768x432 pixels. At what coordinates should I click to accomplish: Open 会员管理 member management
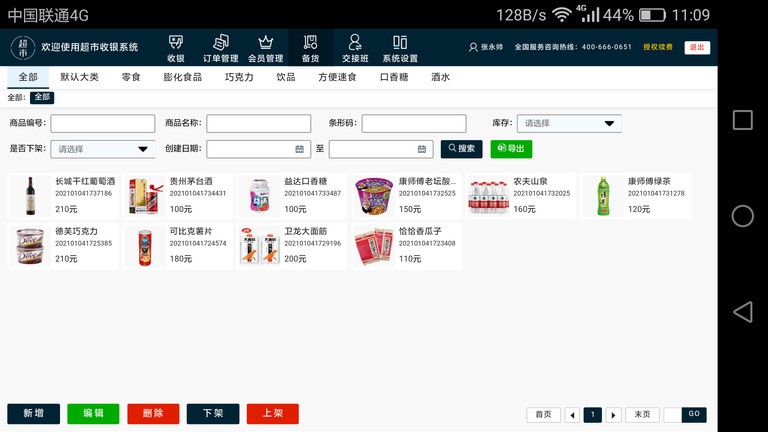[265, 47]
